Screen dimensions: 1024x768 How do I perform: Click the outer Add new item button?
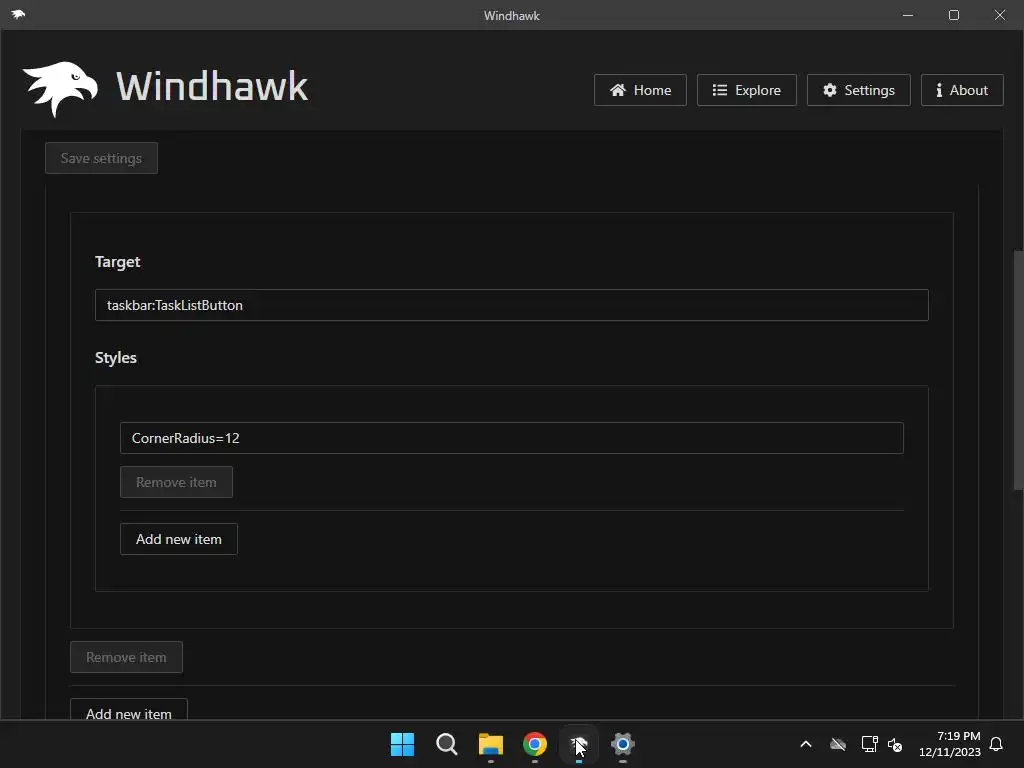pos(129,711)
